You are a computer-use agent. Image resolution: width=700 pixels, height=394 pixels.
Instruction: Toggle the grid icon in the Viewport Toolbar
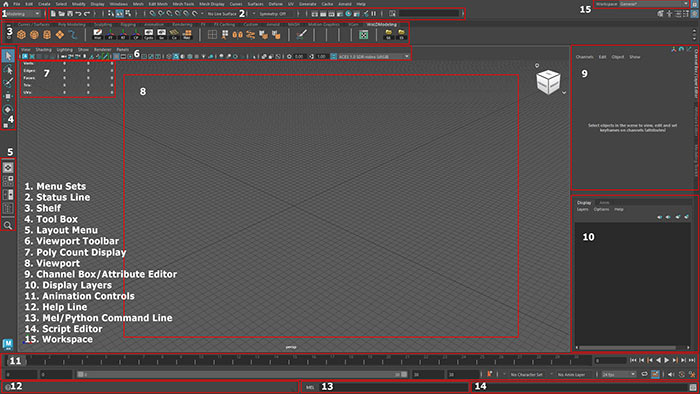(x=116, y=57)
